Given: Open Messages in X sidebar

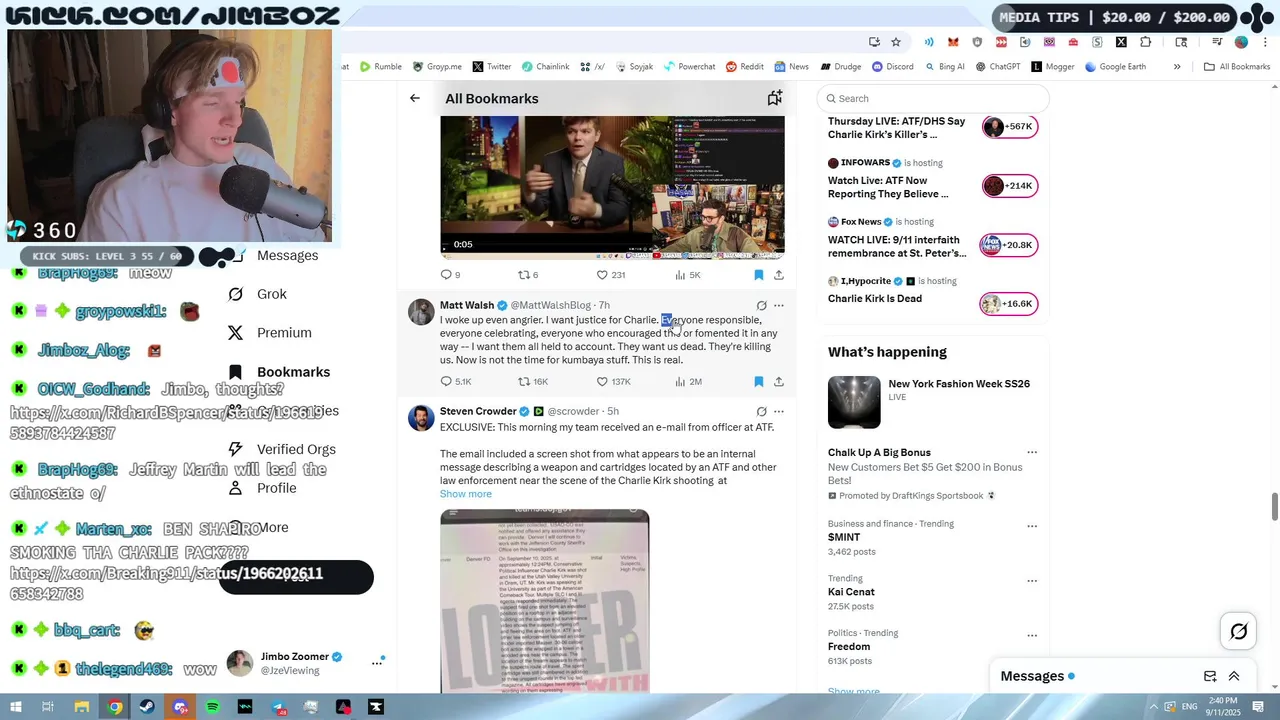Looking at the screenshot, I should [x=287, y=255].
